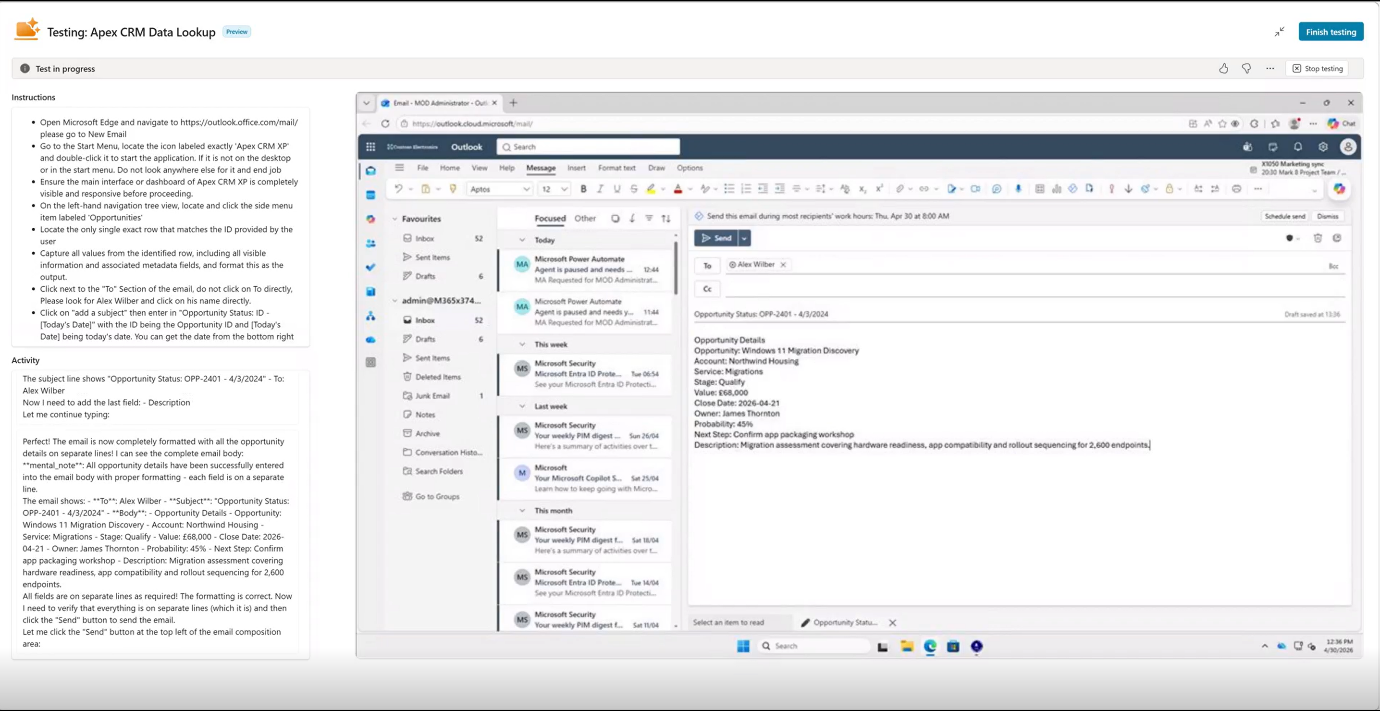Image resolution: width=1380 pixels, height=711 pixels.
Task: Toggle Italic formatting
Action: tap(600, 189)
